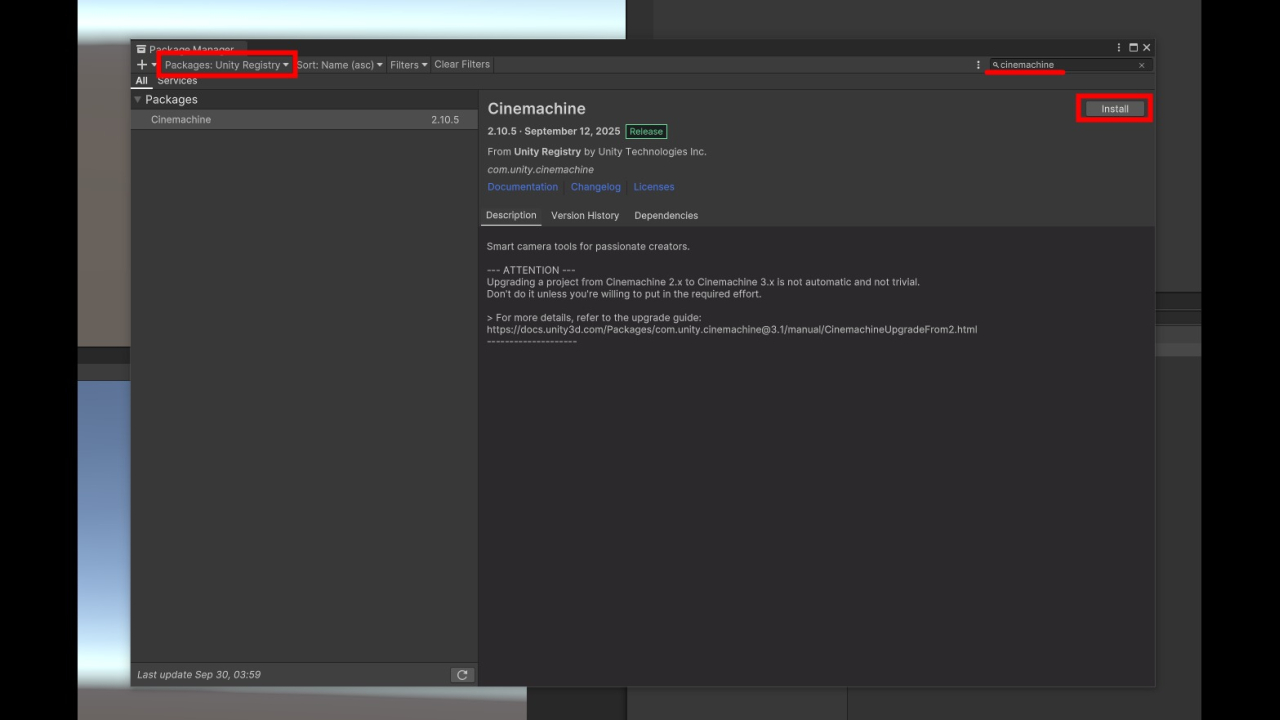Click the Cinemachine package title
Screen dimensions: 1280x720
click(536, 109)
